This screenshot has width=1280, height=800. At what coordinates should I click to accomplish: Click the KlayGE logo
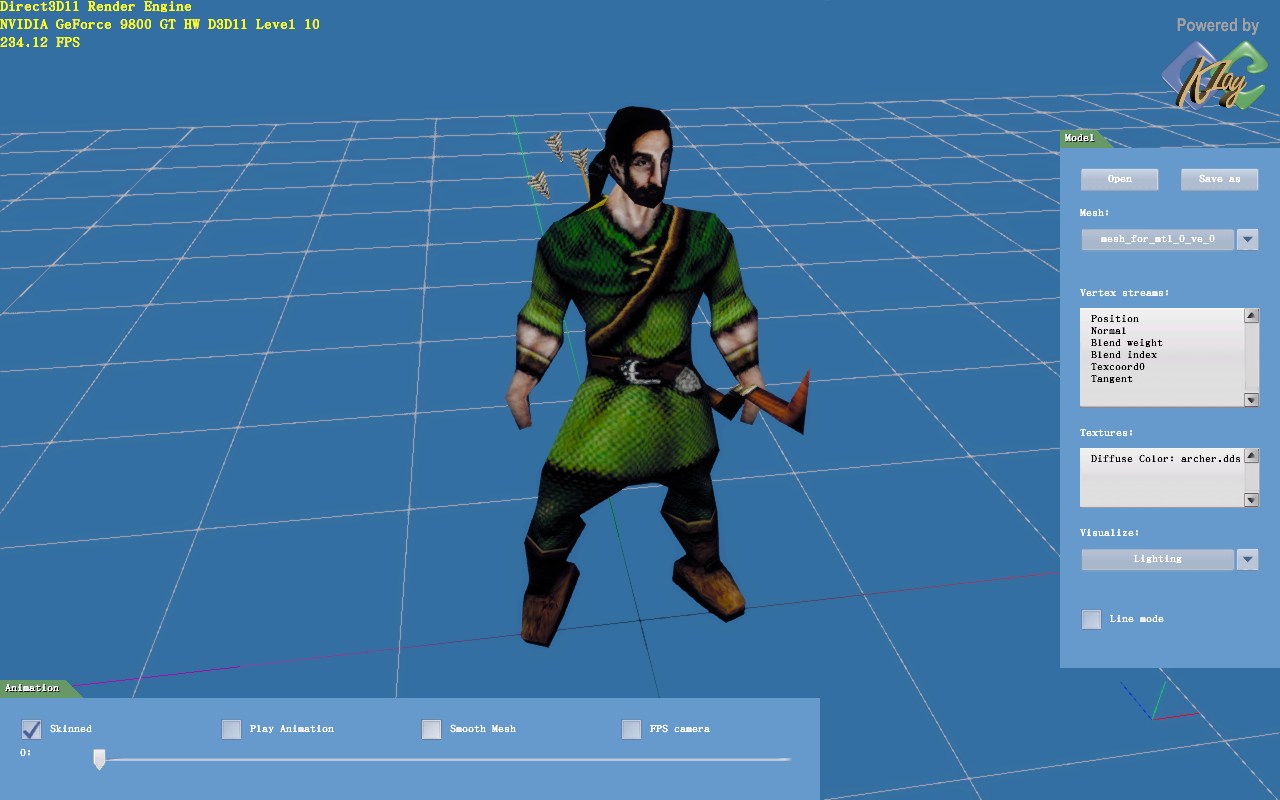1213,78
